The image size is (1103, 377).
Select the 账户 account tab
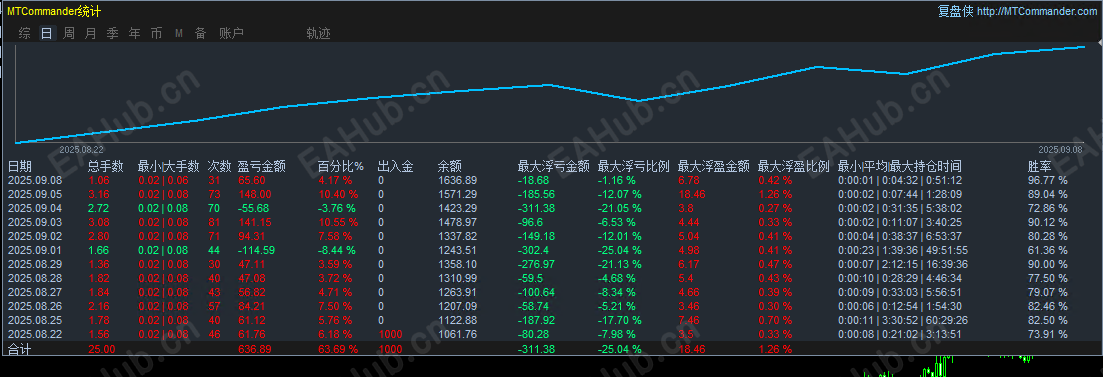coord(231,33)
